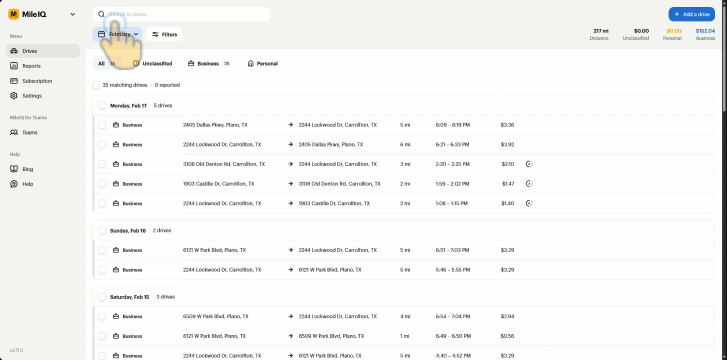Open the Help chat icon
The width and height of the screenshot is (727, 360).
[x=14, y=184]
